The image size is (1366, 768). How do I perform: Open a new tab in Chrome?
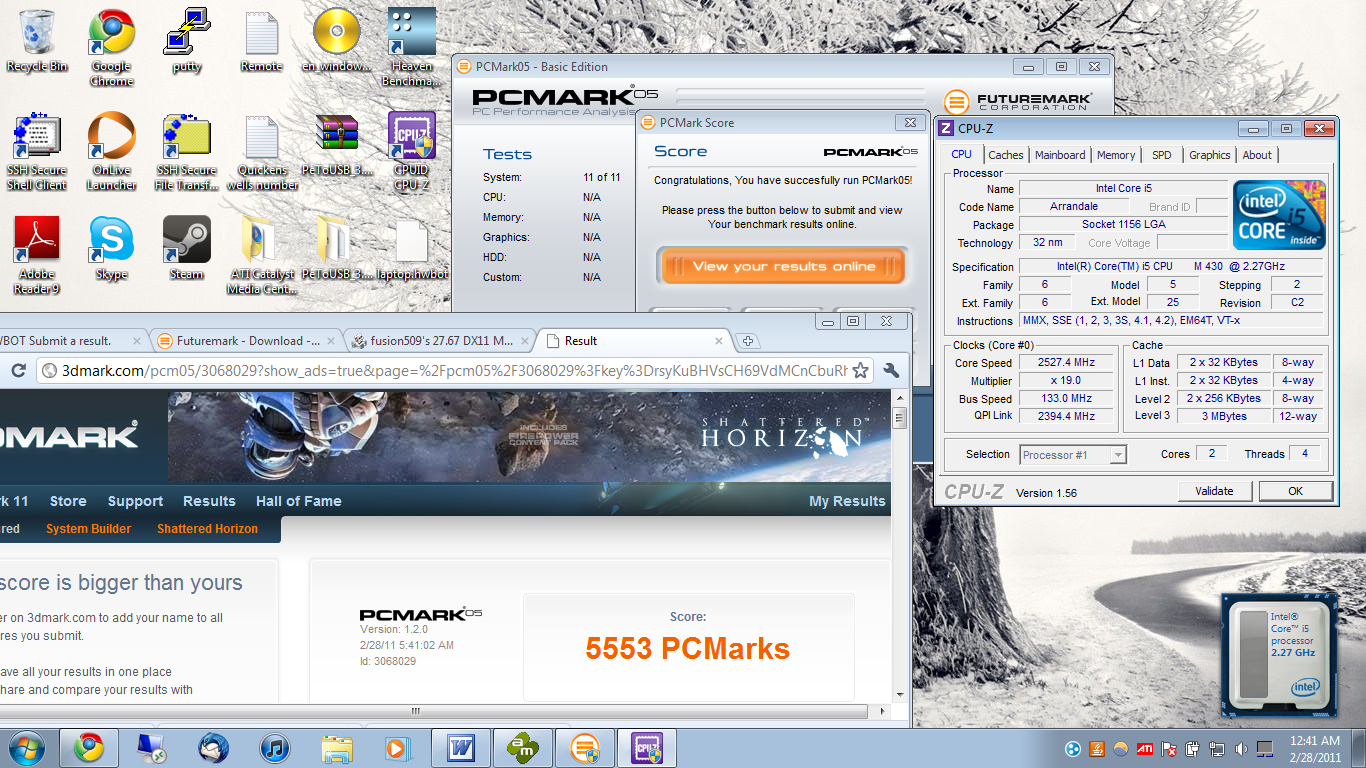[748, 341]
